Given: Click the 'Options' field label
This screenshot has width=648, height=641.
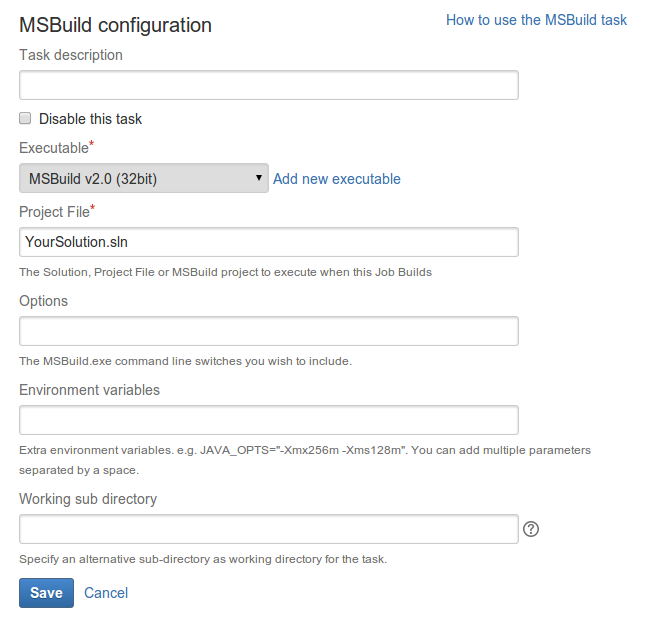Looking at the screenshot, I should coord(43,301).
